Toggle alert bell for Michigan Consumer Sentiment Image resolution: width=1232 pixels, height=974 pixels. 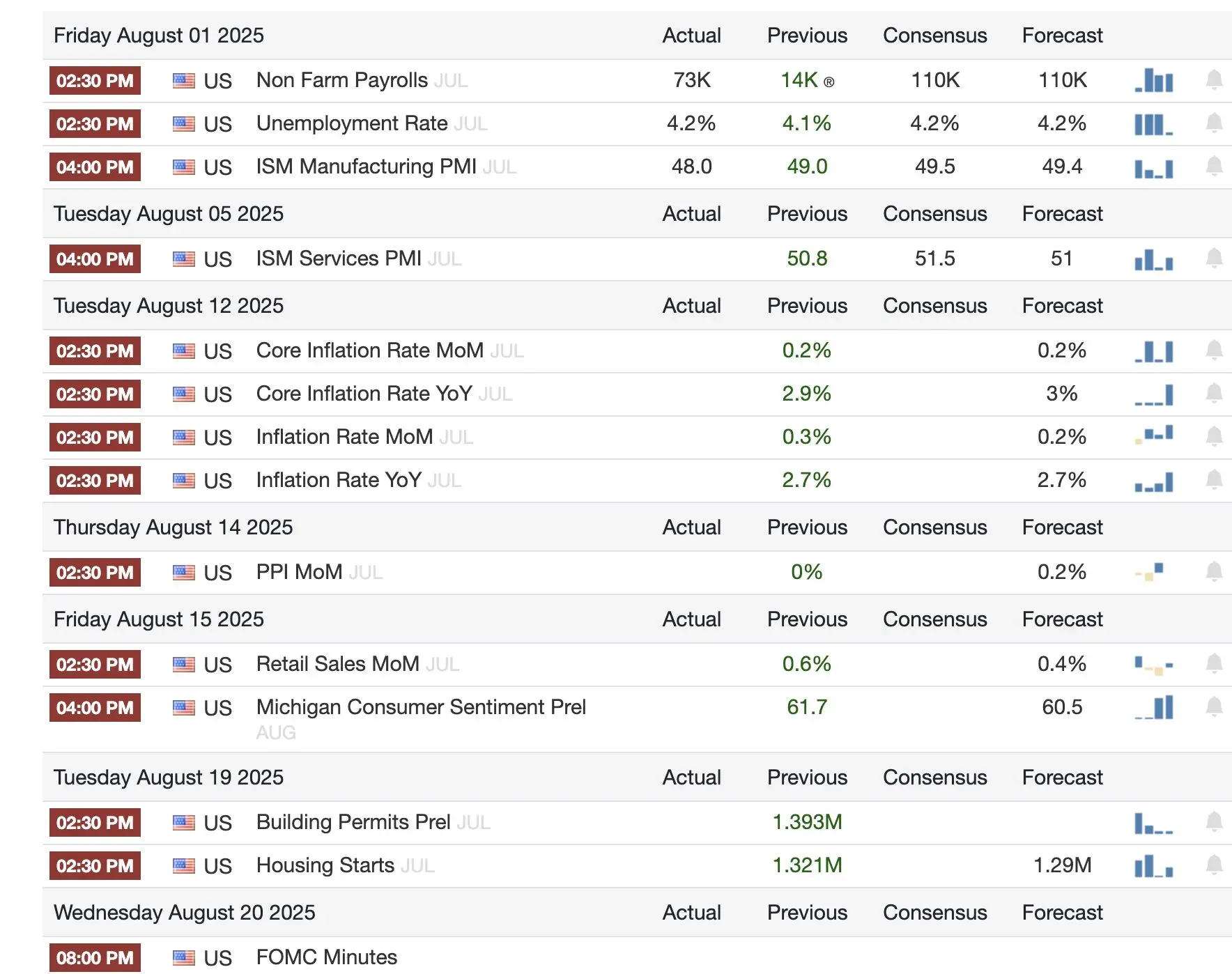tap(1214, 707)
